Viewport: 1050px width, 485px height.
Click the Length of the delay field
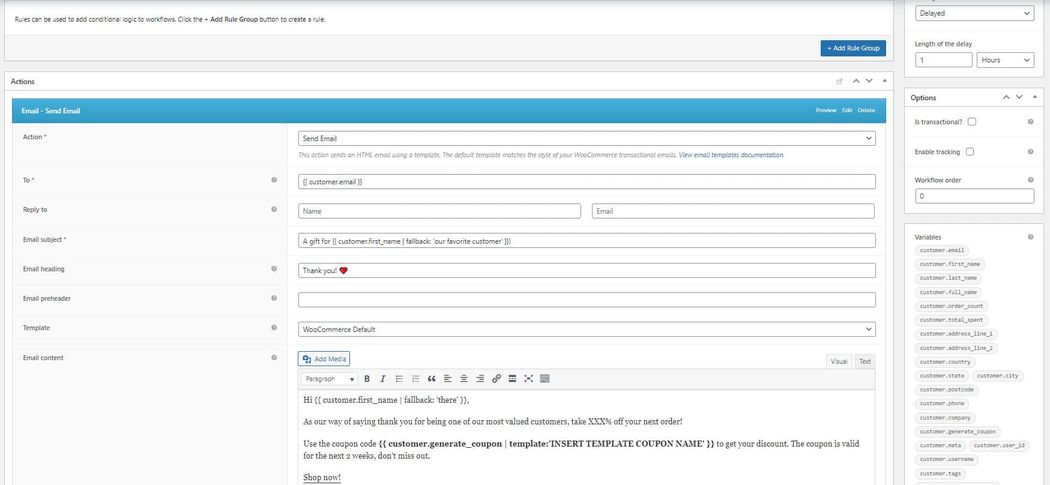(x=944, y=60)
